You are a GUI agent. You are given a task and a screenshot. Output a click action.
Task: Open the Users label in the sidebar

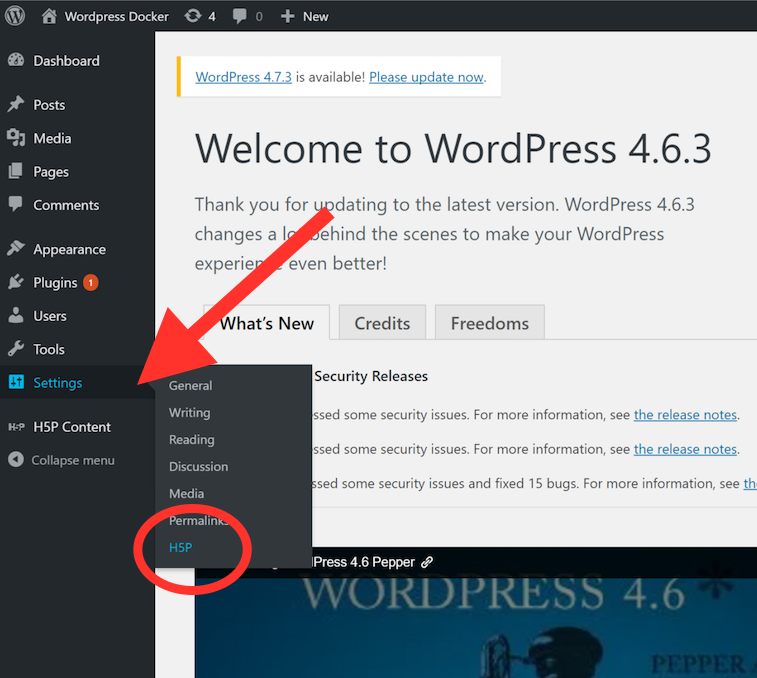point(50,316)
